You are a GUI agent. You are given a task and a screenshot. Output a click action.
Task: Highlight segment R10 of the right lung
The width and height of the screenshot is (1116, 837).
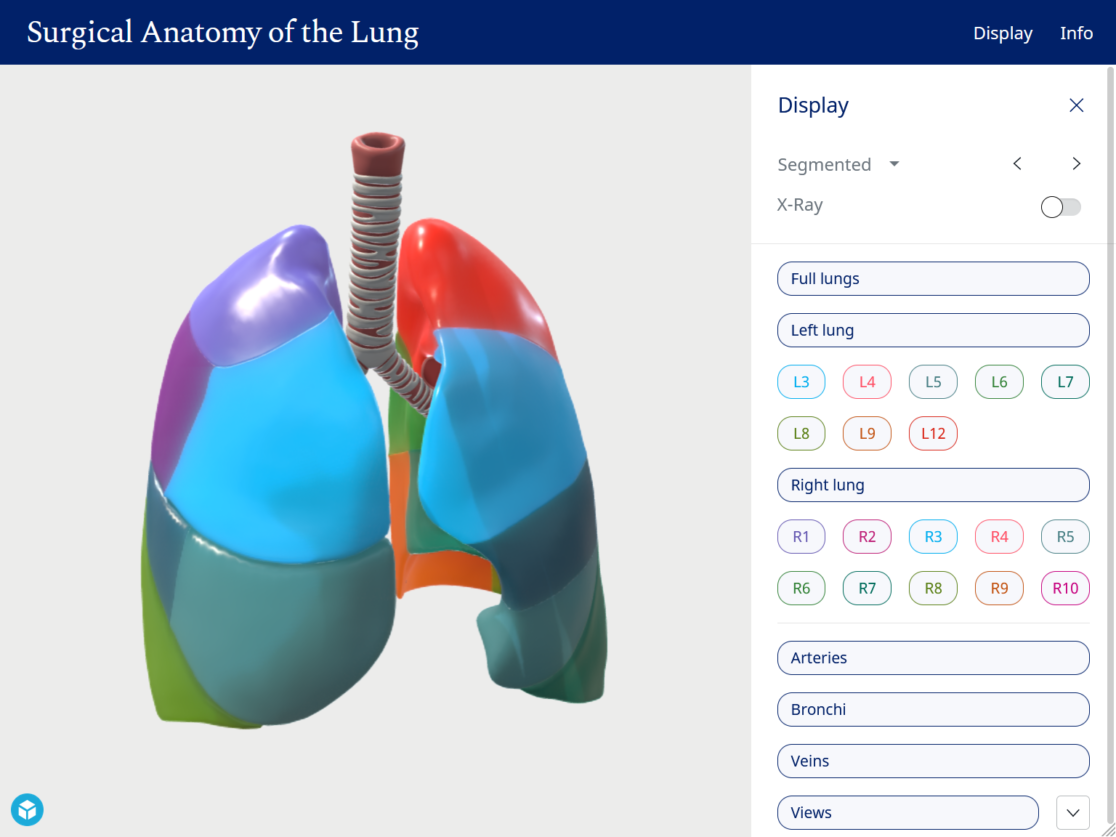[1064, 588]
